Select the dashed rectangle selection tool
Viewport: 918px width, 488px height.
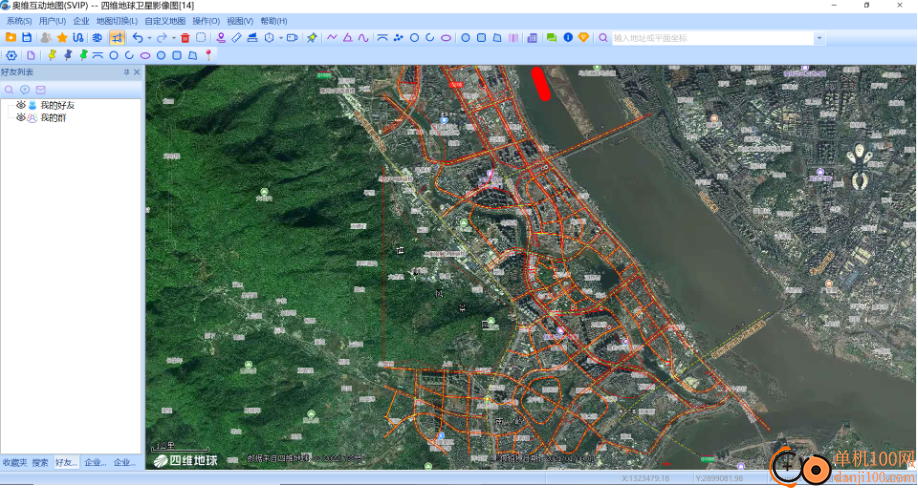click(201, 37)
